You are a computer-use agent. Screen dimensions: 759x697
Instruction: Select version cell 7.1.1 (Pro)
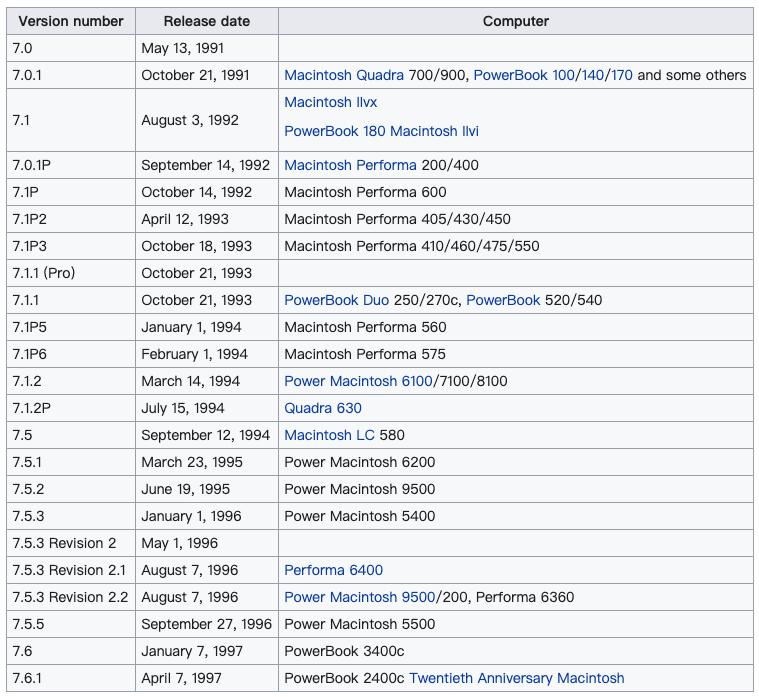click(x=71, y=273)
